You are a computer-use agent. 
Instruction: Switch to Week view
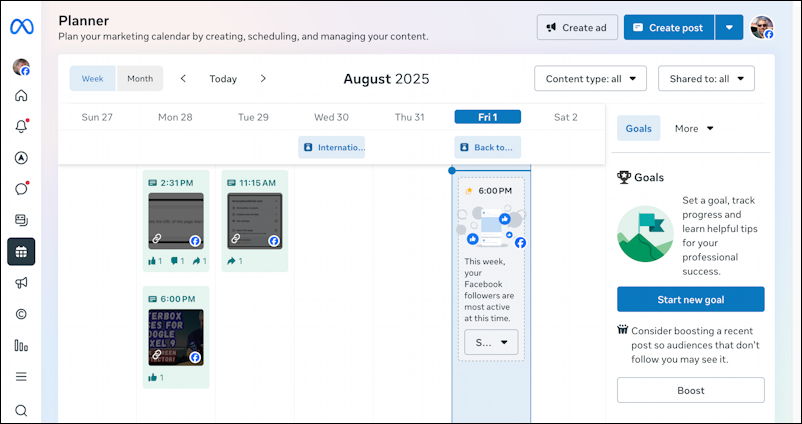pos(93,79)
